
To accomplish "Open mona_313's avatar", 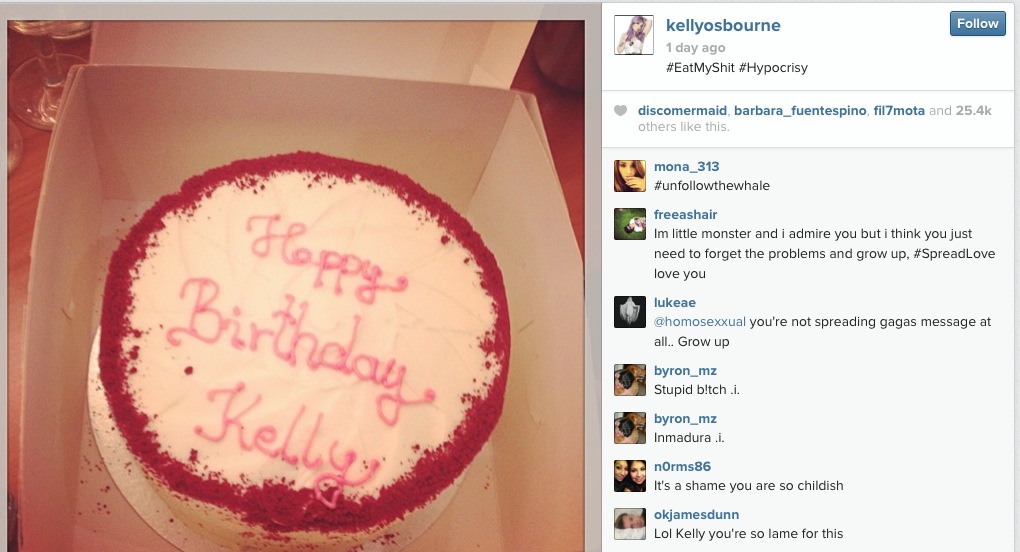I will [x=630, y=176].
